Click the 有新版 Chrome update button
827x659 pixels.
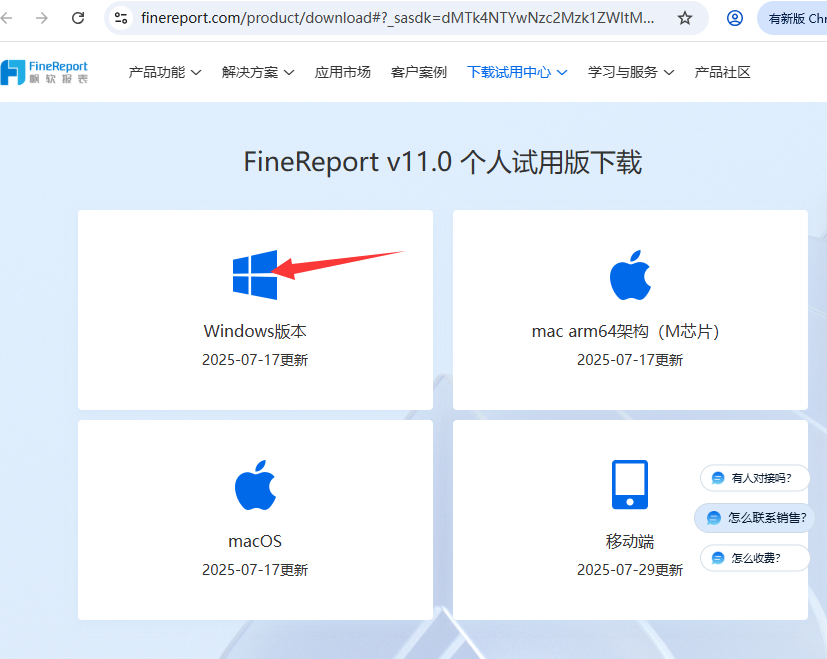[793, 18]
